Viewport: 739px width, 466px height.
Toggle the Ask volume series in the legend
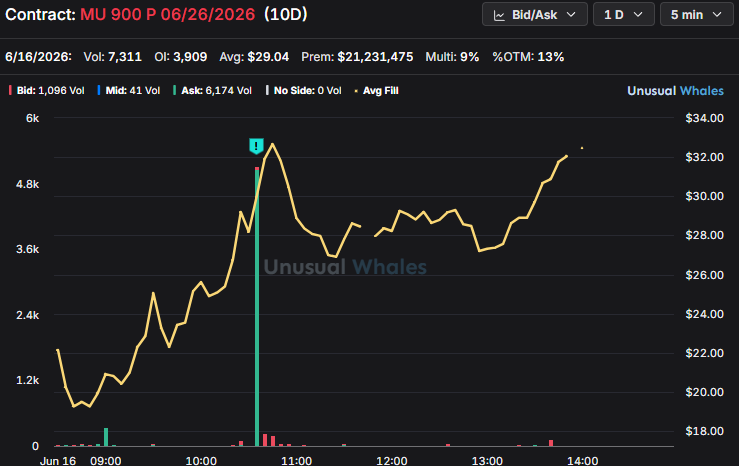[212, 90]
